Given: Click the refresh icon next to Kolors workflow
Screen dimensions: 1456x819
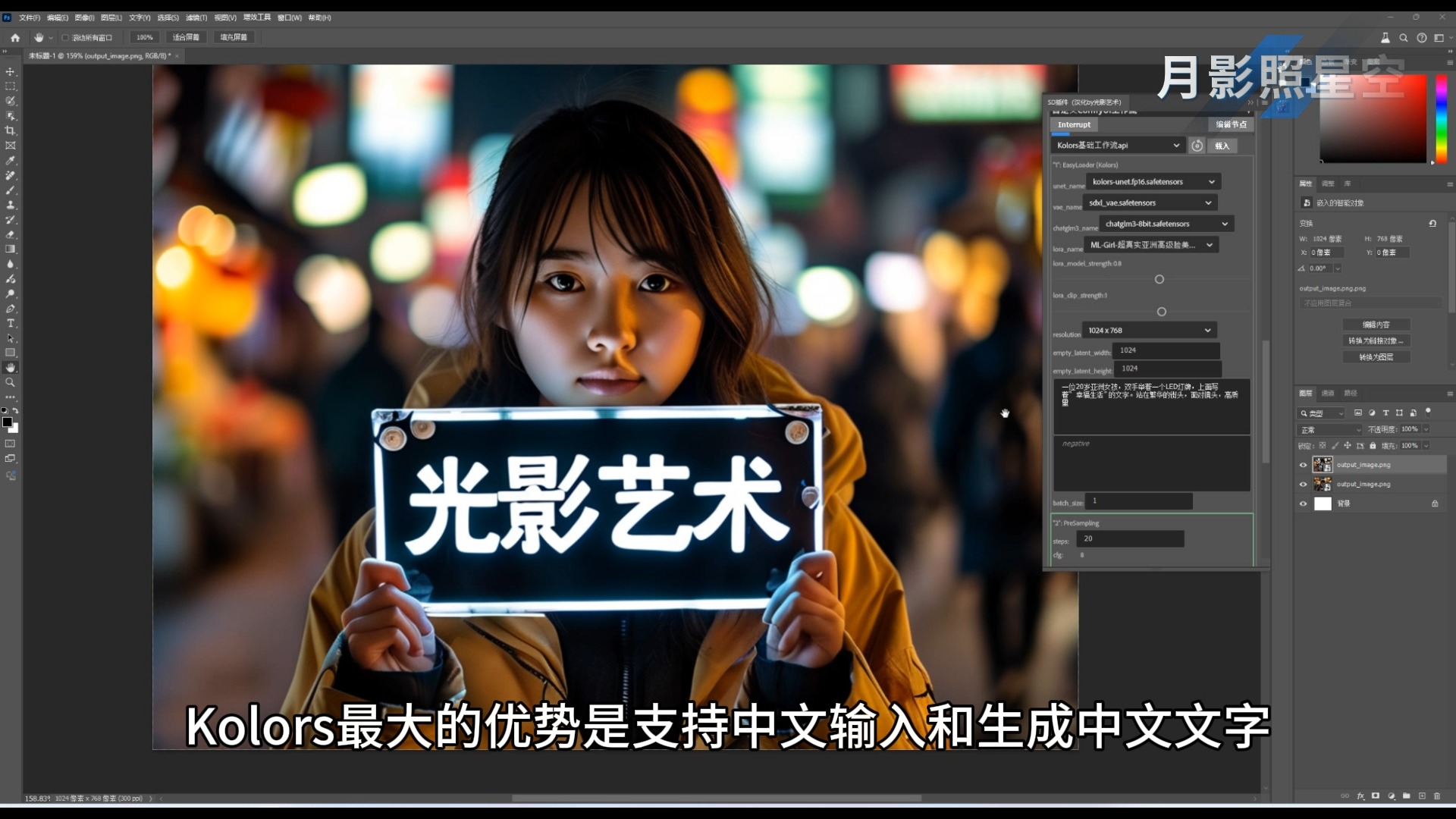Looking at the screenshot, I should [1197, 145].
